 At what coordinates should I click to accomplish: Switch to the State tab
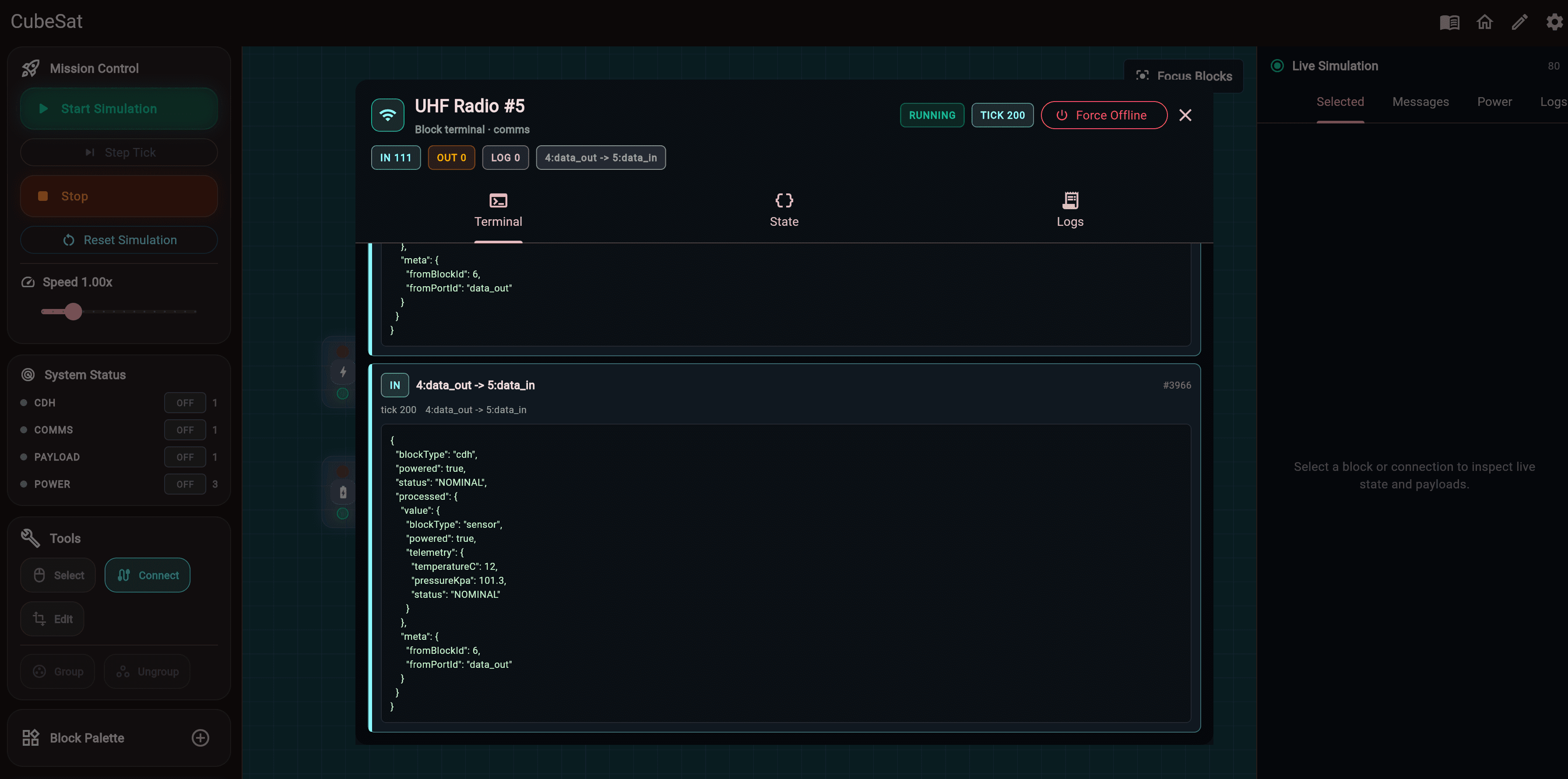(x=784, y=211)
